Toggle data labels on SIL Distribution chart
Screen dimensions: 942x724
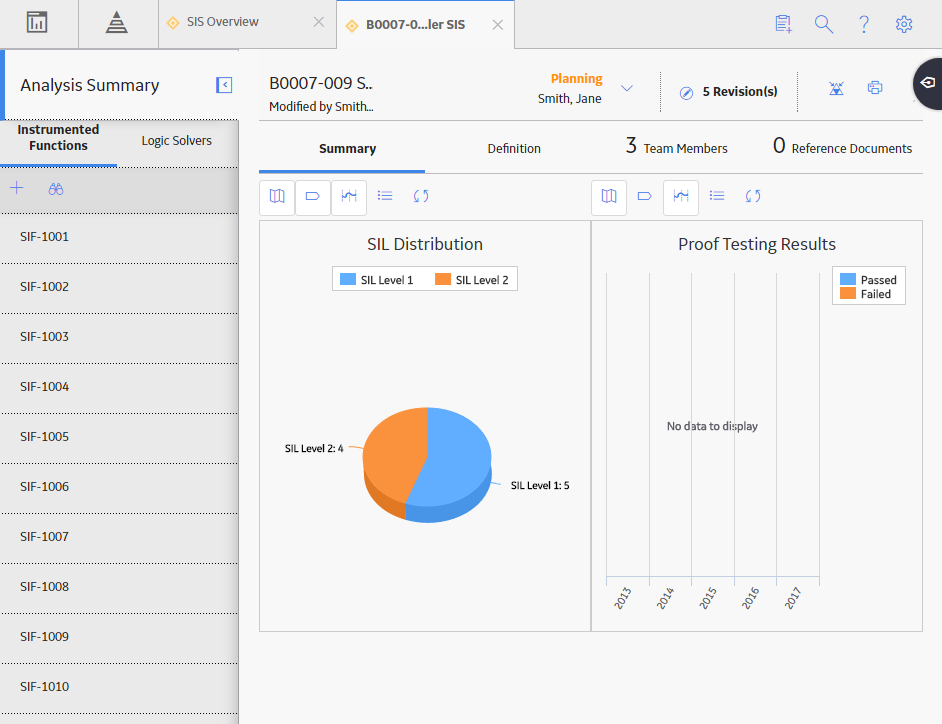pyautogui.click(x=312, y=196)
